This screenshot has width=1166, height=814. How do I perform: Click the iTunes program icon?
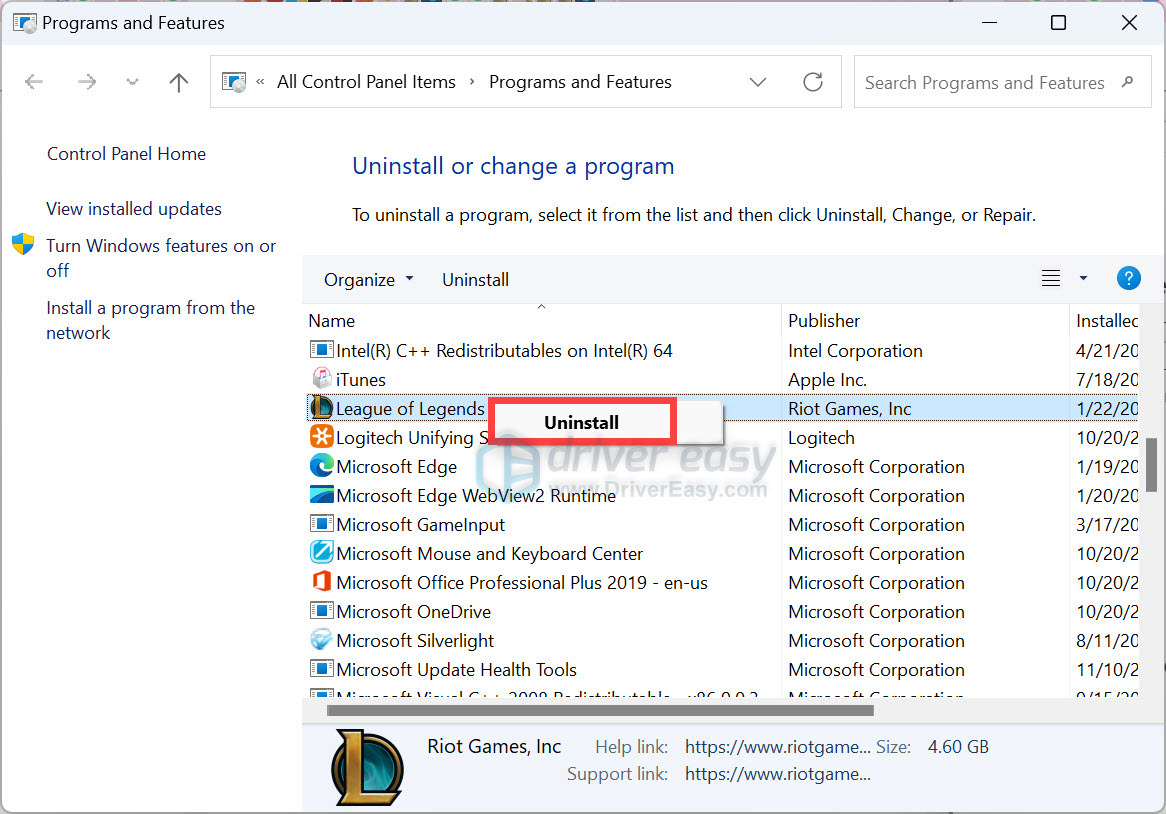321,380
